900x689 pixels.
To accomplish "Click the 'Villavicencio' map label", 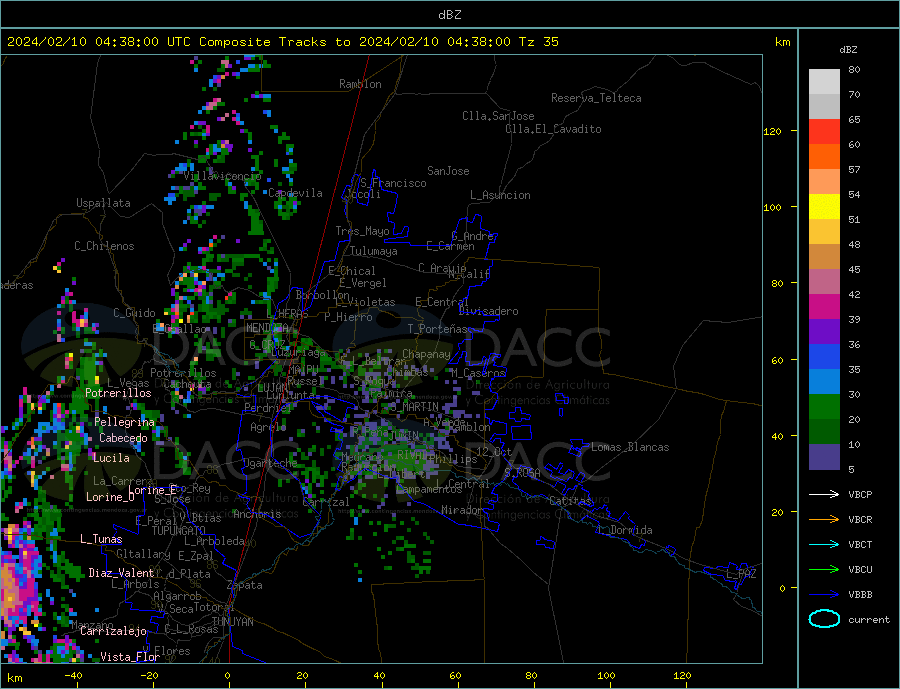I will click(x=222, y=176).
